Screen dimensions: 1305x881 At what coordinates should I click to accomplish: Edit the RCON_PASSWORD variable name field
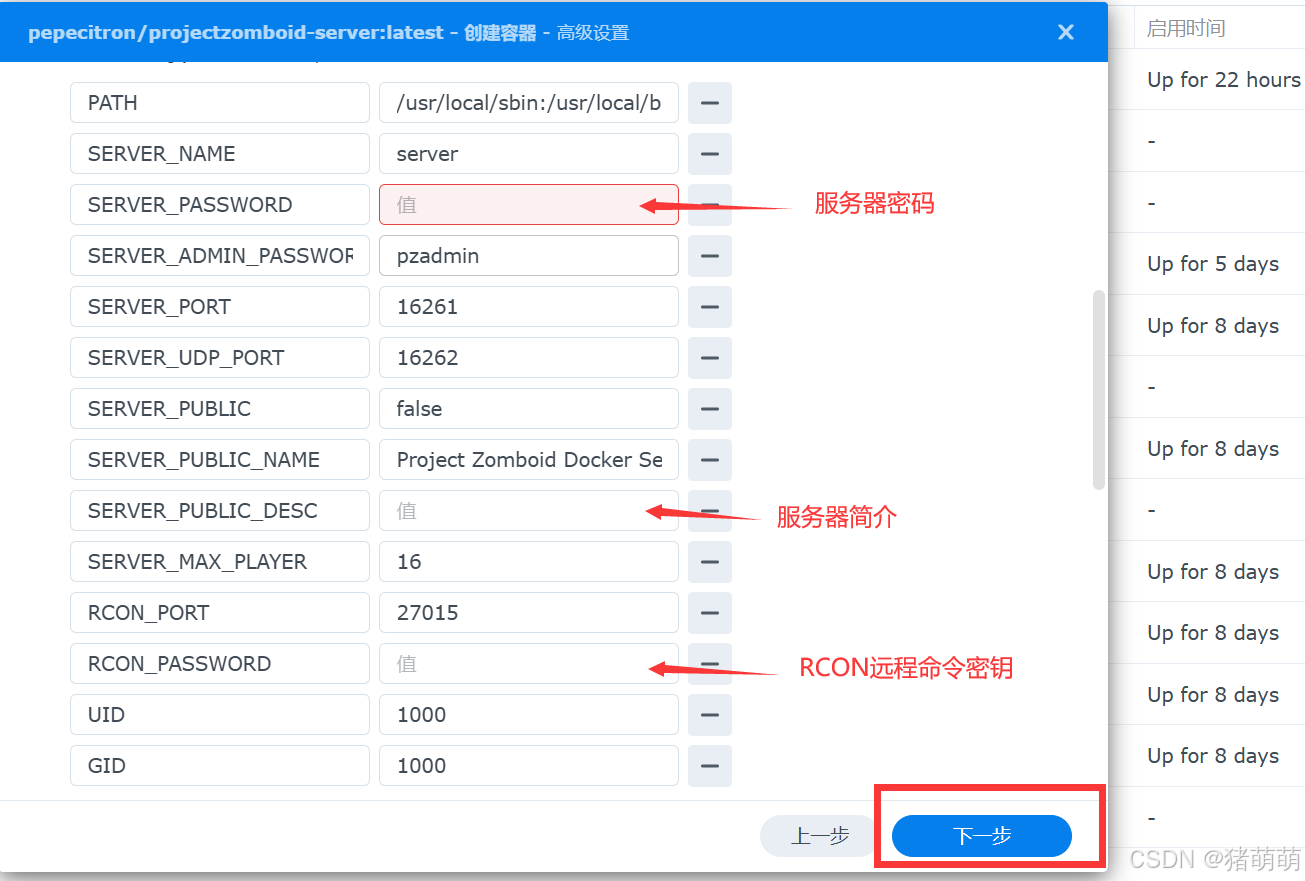[220, 664]
